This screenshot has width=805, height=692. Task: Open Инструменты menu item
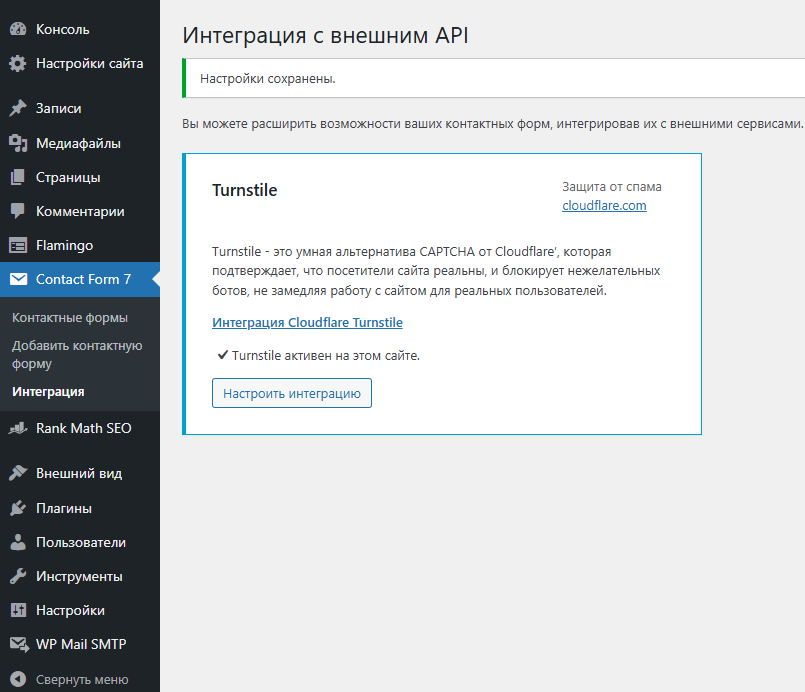point(80,576)
